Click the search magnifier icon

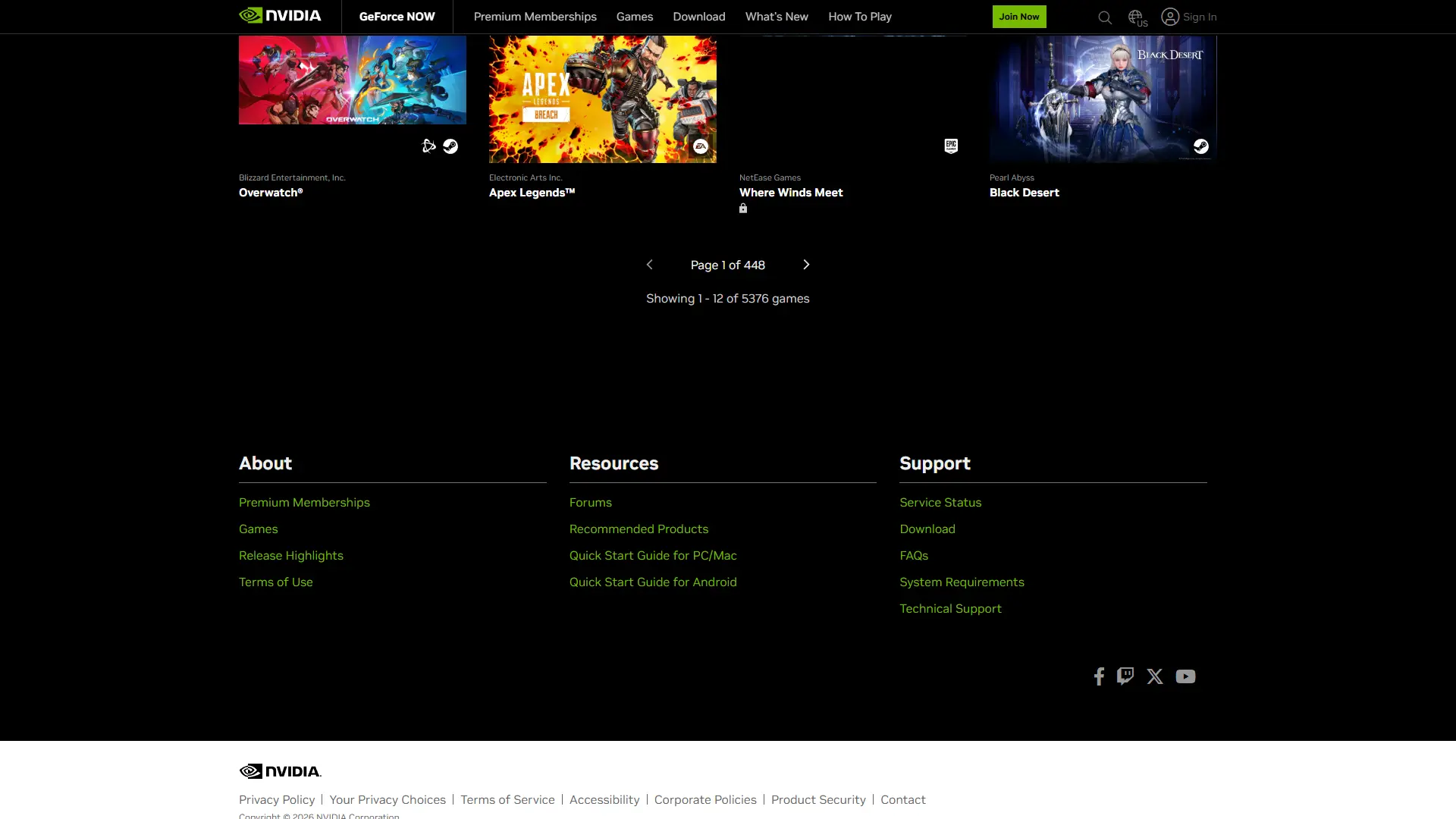(1104, 17)
